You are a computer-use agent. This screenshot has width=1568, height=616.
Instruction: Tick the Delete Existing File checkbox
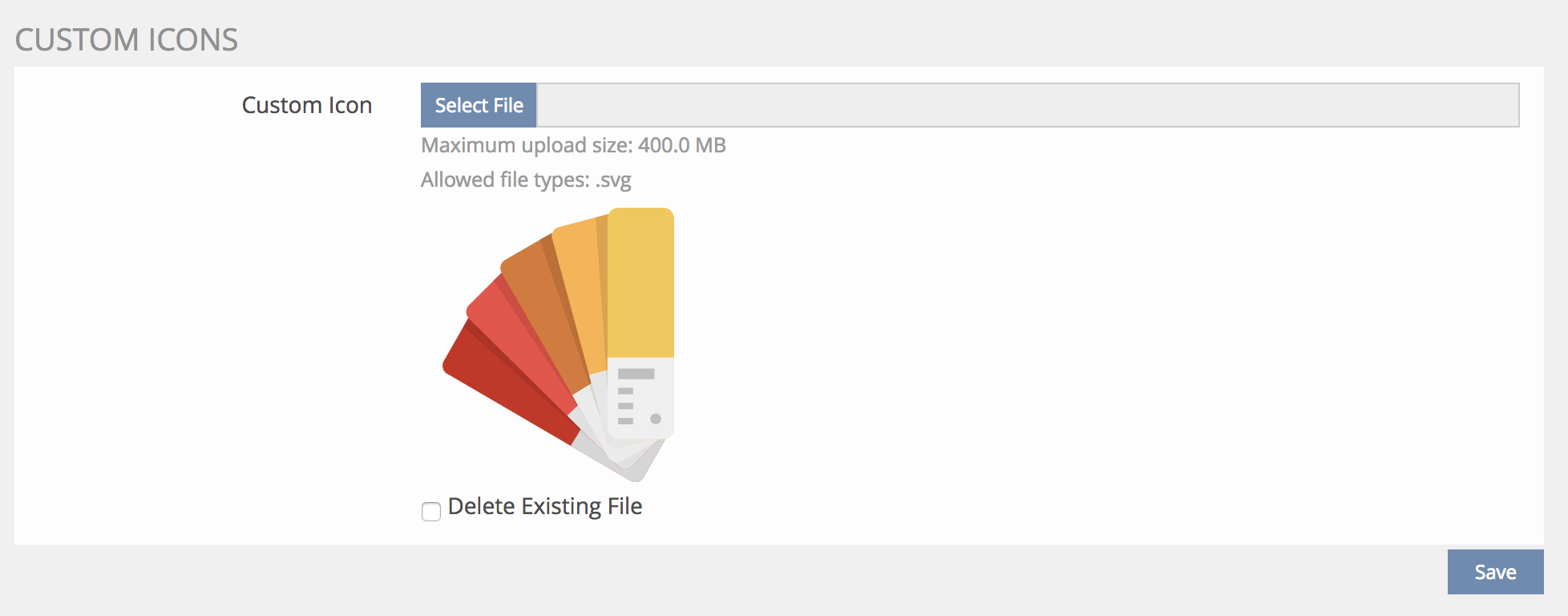(431, 511)
